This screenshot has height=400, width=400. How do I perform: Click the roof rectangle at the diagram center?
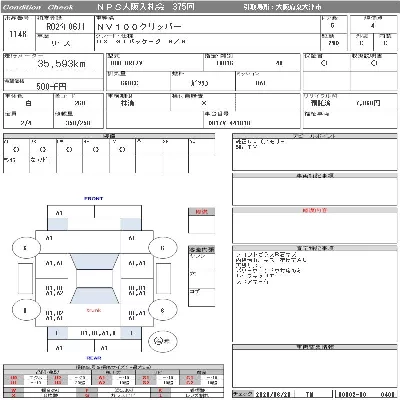(x=95, y=278)
